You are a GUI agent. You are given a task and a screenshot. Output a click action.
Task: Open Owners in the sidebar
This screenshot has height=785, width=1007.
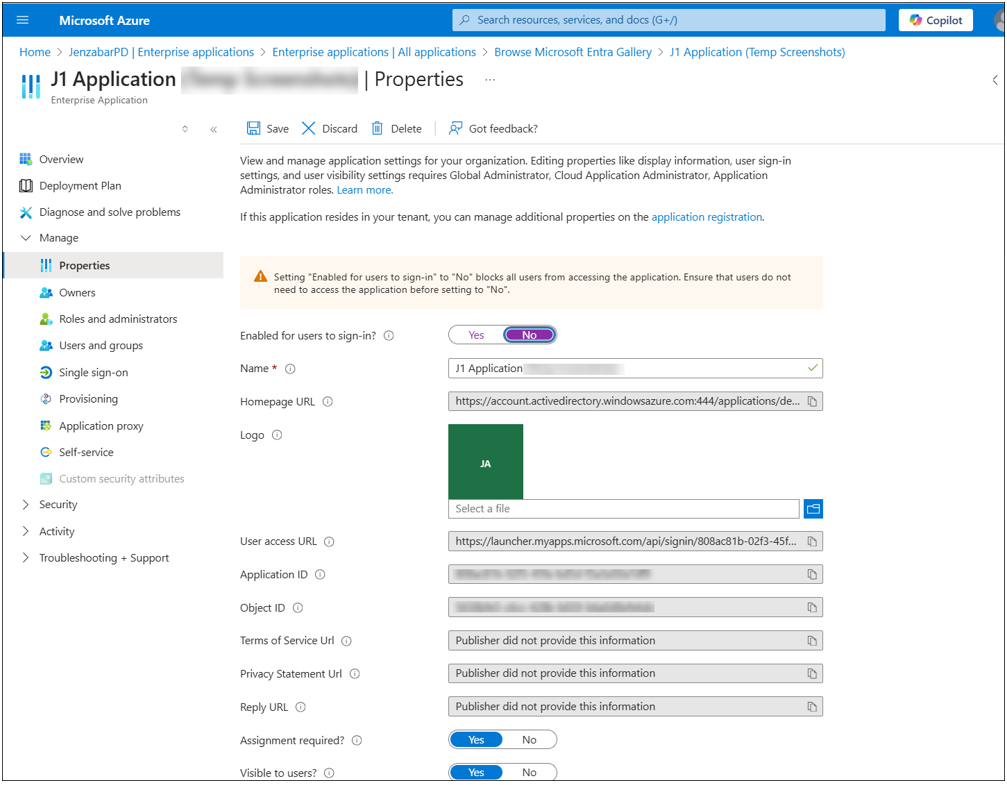pyautogui.click(x=77, y=292)
